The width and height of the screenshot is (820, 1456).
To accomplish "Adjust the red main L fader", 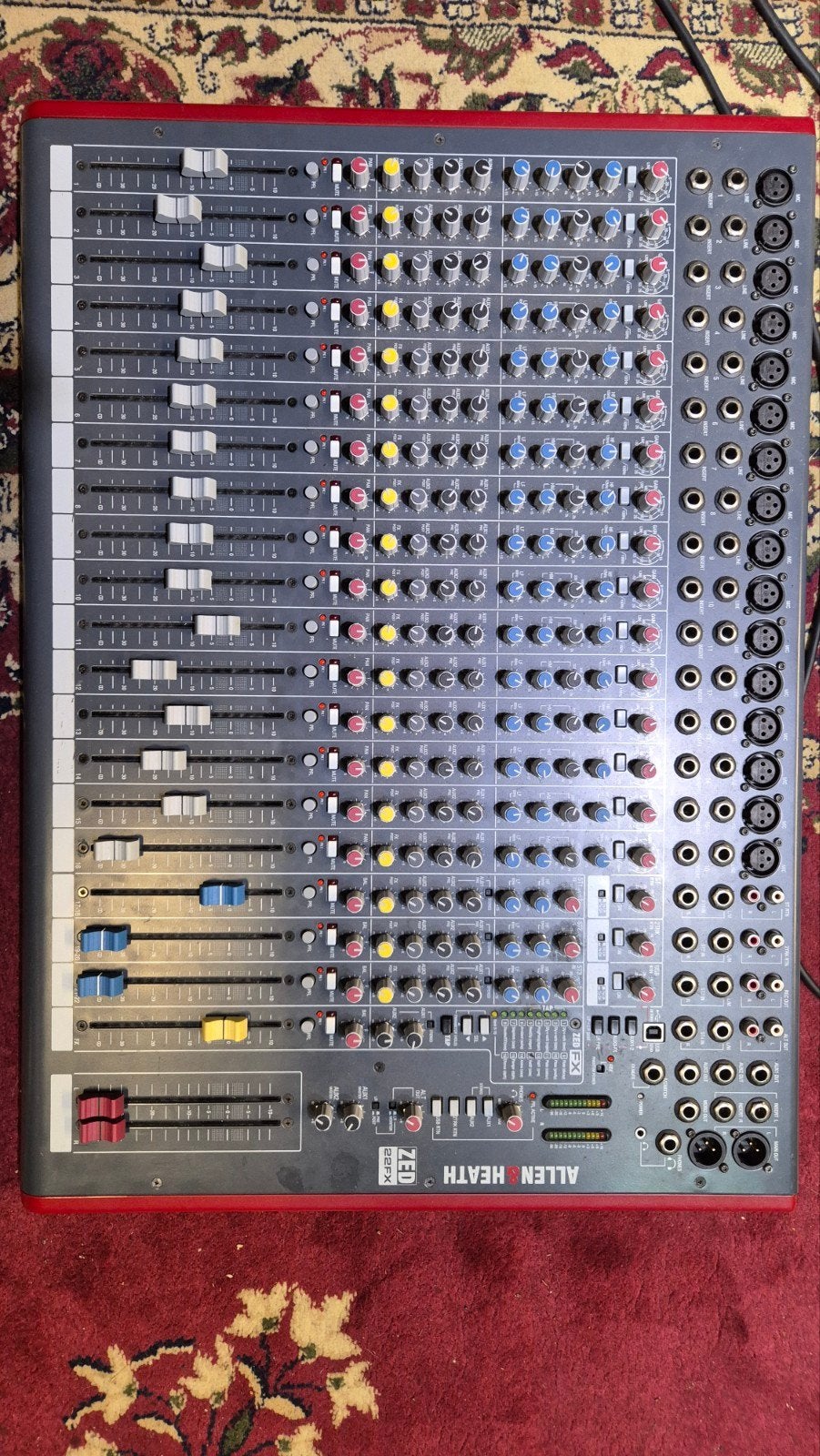I will [x=101, y=1104].
